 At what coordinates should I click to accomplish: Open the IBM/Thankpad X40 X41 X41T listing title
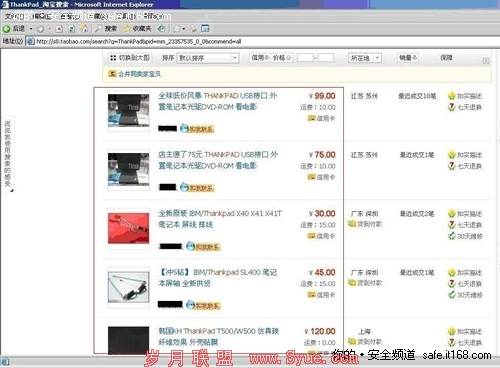click(220, 219)
